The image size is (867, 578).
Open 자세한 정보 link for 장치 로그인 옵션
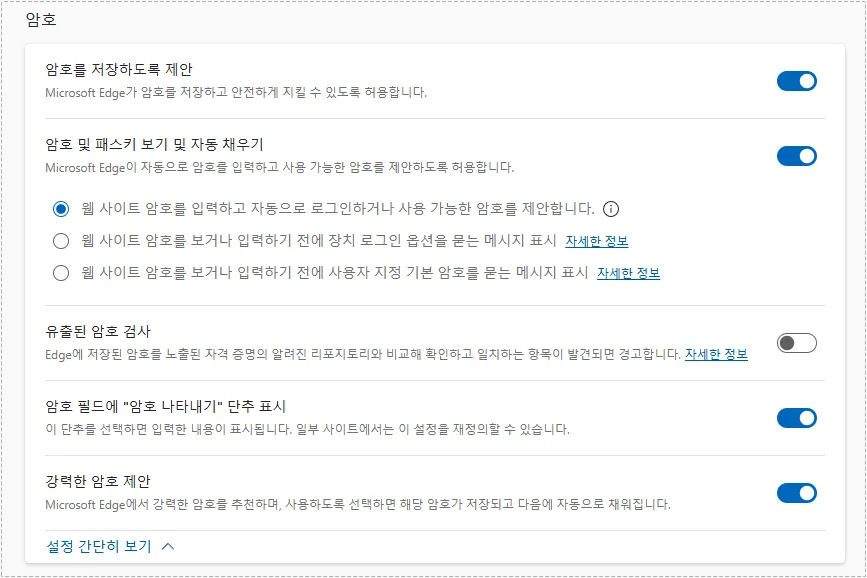click(597, 241)
